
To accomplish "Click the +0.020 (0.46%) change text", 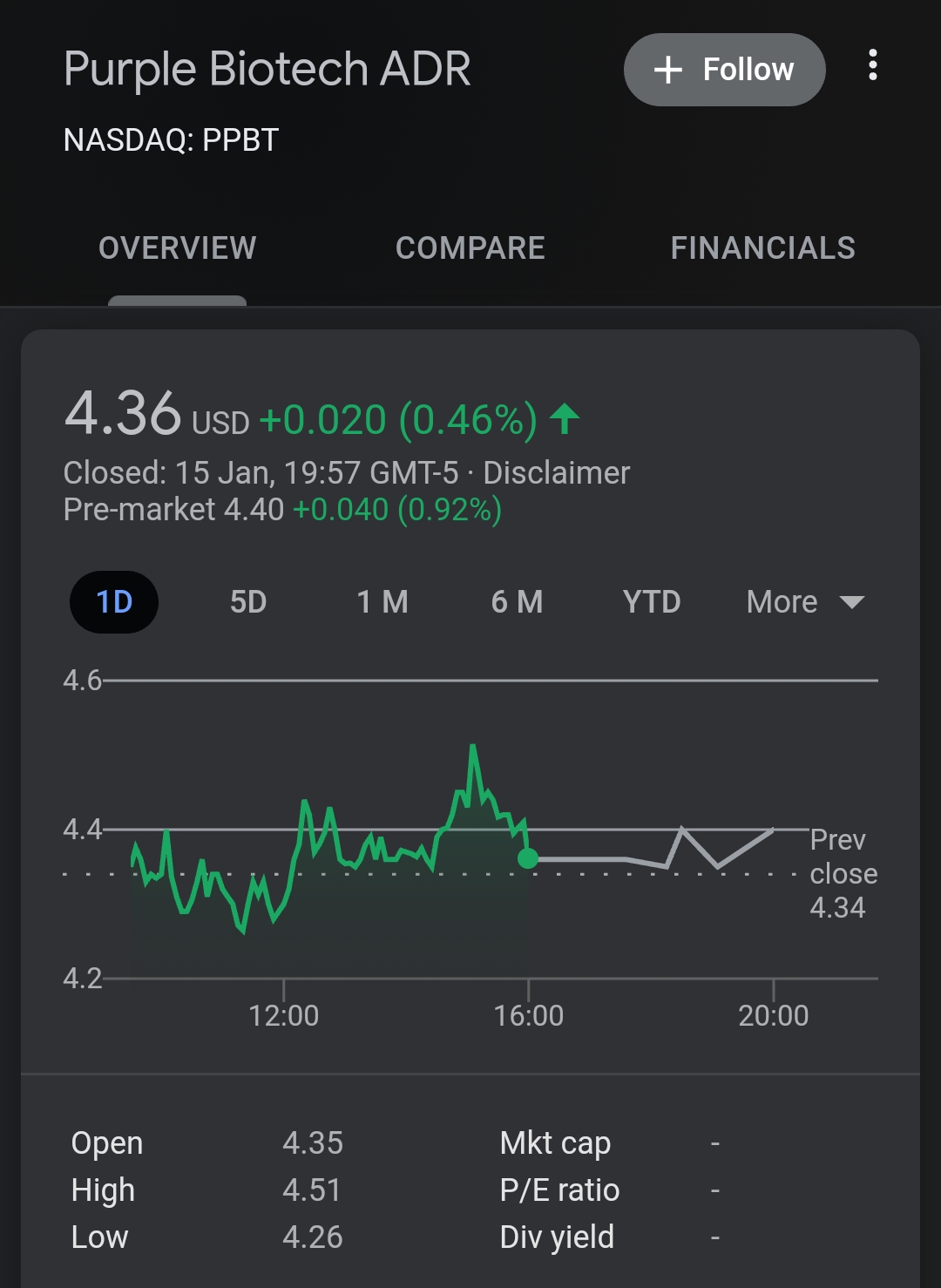I will tap(398, 420).
